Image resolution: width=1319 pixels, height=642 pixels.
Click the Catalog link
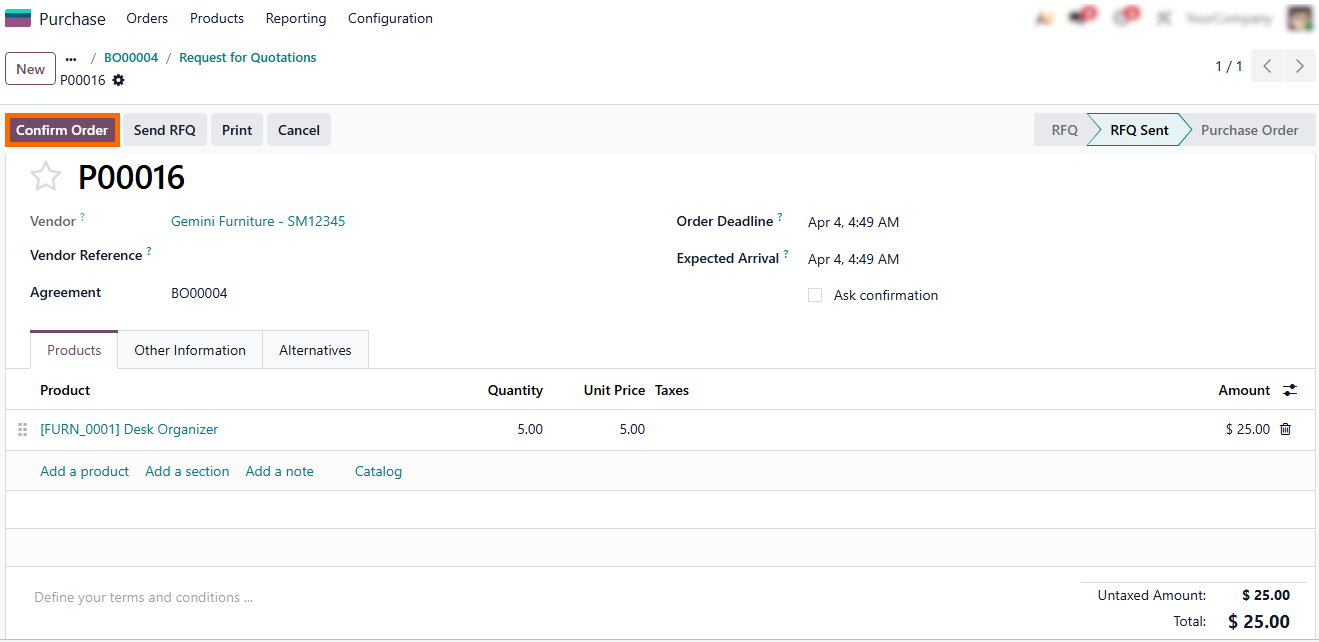pyautogui.click(x=378, y=471)
